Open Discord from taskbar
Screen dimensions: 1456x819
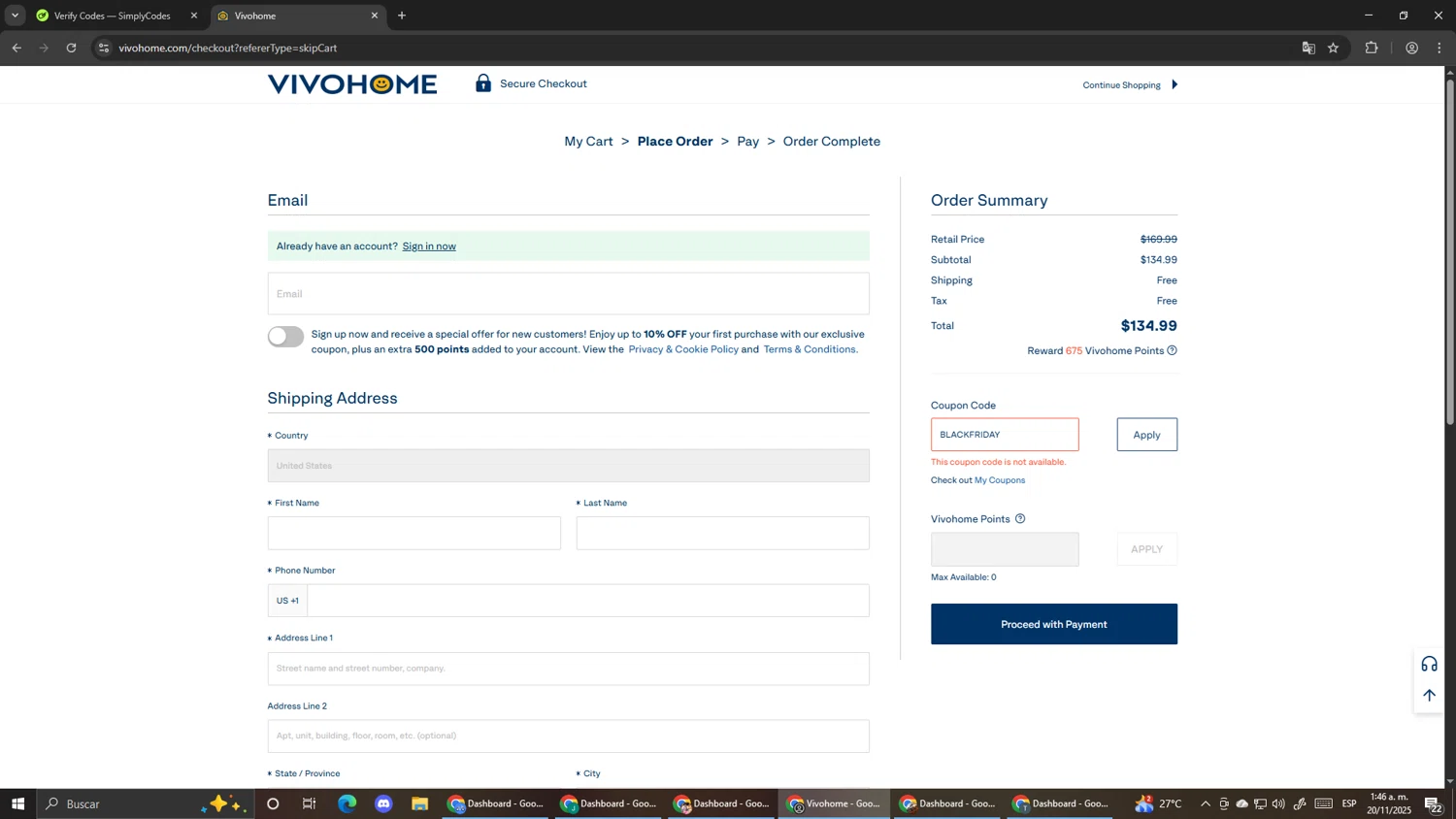point(383,803)
